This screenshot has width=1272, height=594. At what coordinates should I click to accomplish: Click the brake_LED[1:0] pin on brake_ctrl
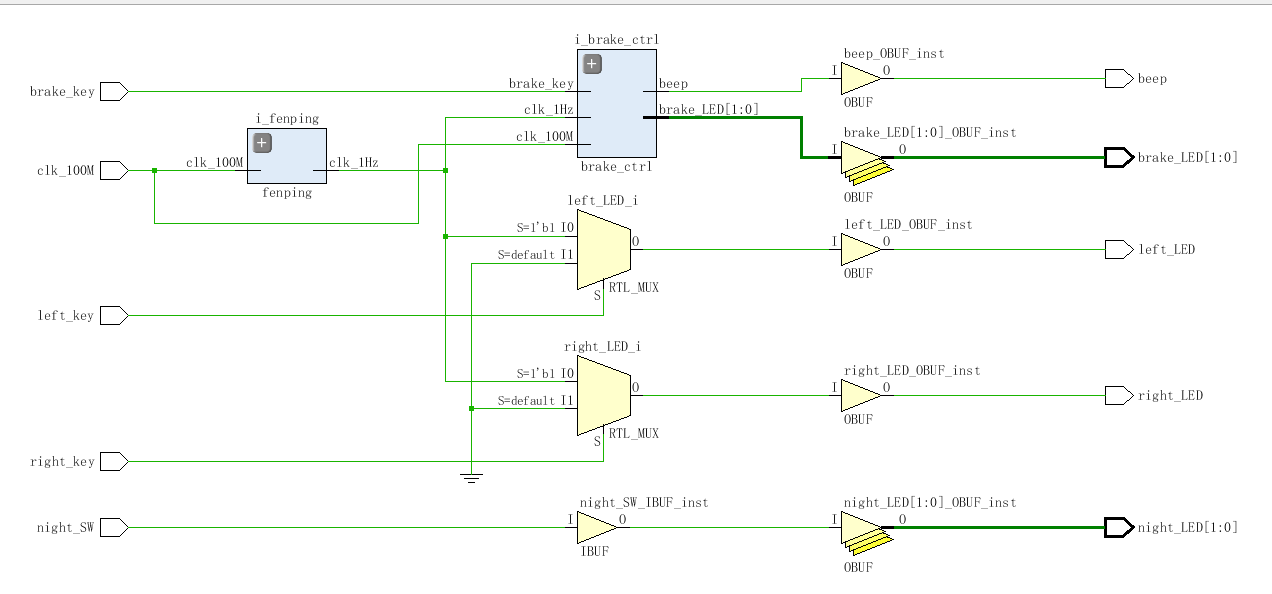click(x=708, y=110)
